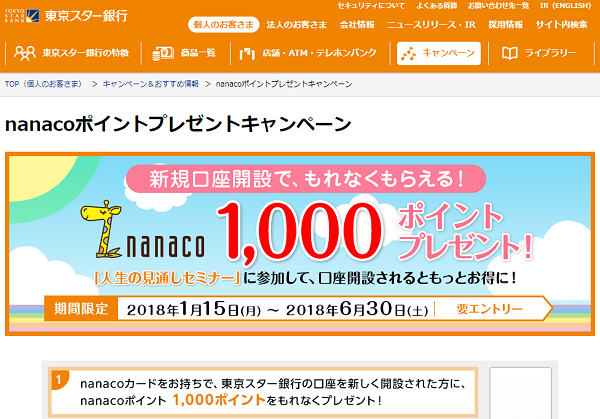Click the nanaco giraffe logo
Image resolution: width=600 pixels, height=419 pixels.
pos(142,230)
